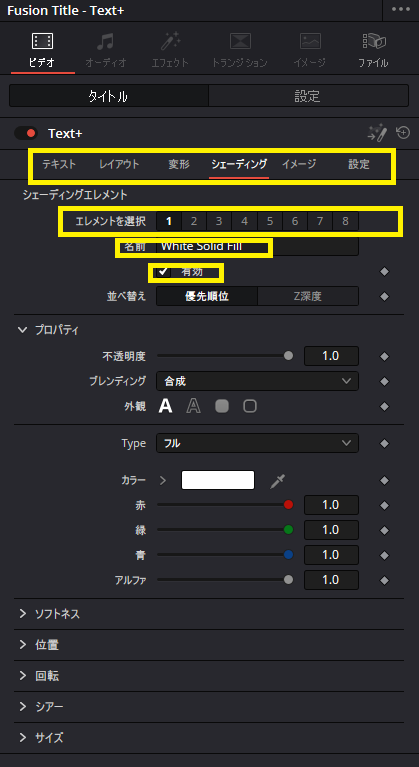Select the border outline appearance icon
The height and width of the screenshot is (767, 419).
click(250, 406)
